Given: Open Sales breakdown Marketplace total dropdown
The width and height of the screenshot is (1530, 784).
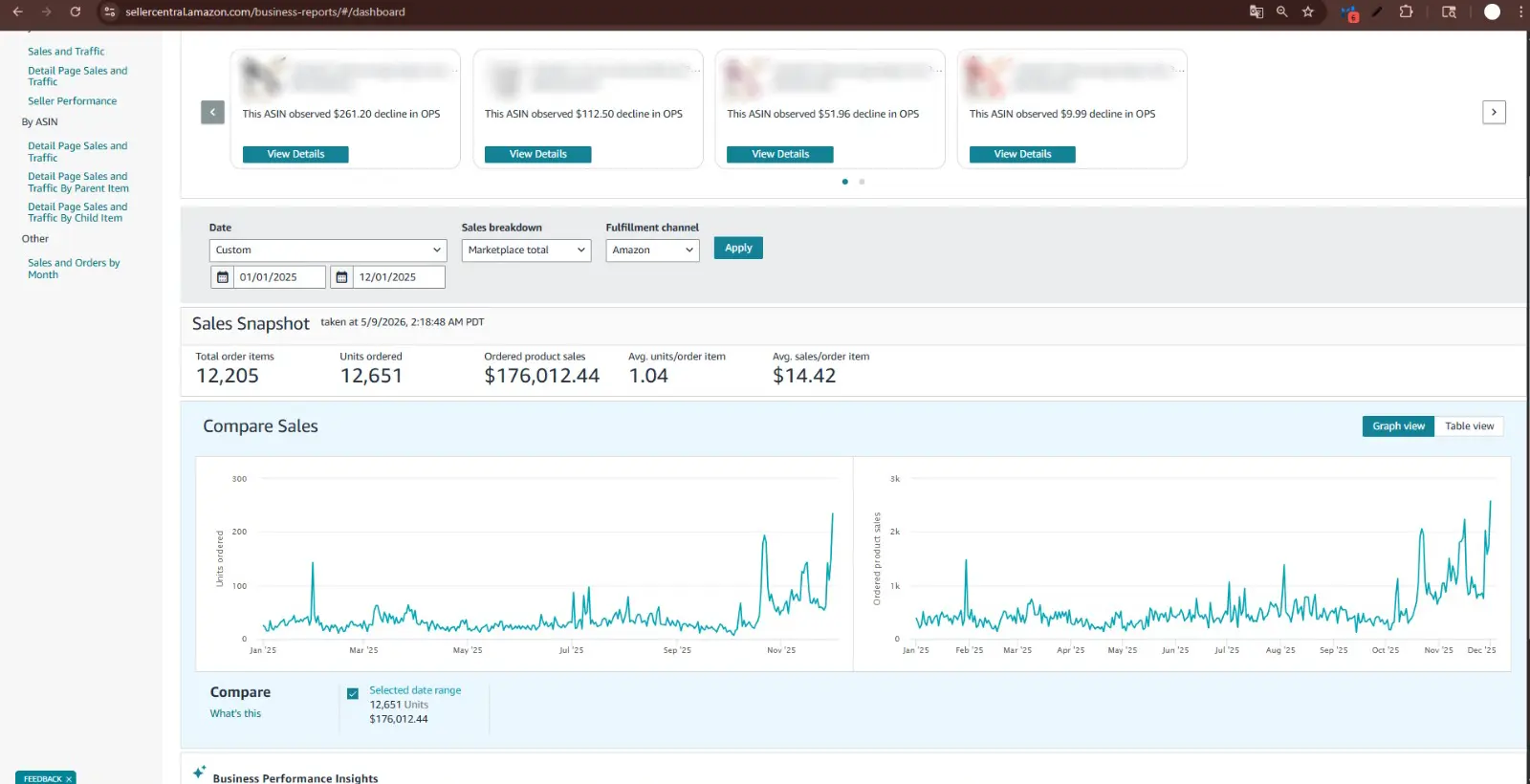Looking at the screenshot, I should 526,250.
